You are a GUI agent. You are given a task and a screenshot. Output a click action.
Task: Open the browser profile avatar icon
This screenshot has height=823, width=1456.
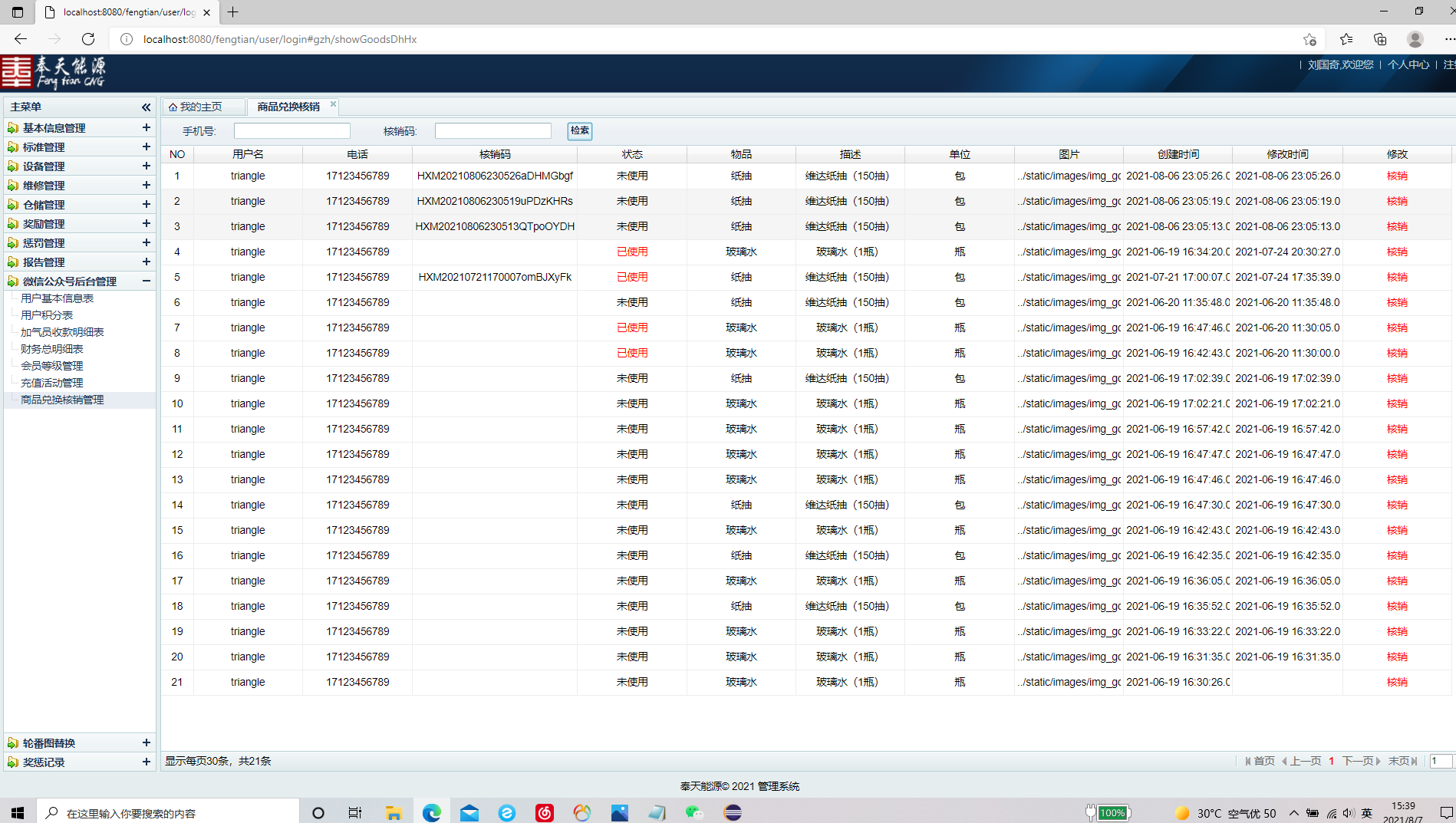[1415, 39]
